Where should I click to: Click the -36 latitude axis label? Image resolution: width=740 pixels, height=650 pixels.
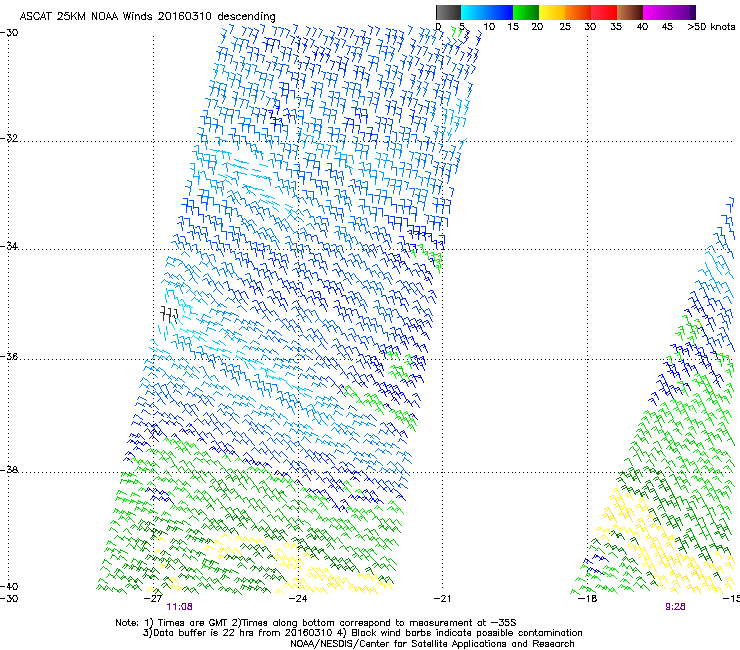click(9, 356)
